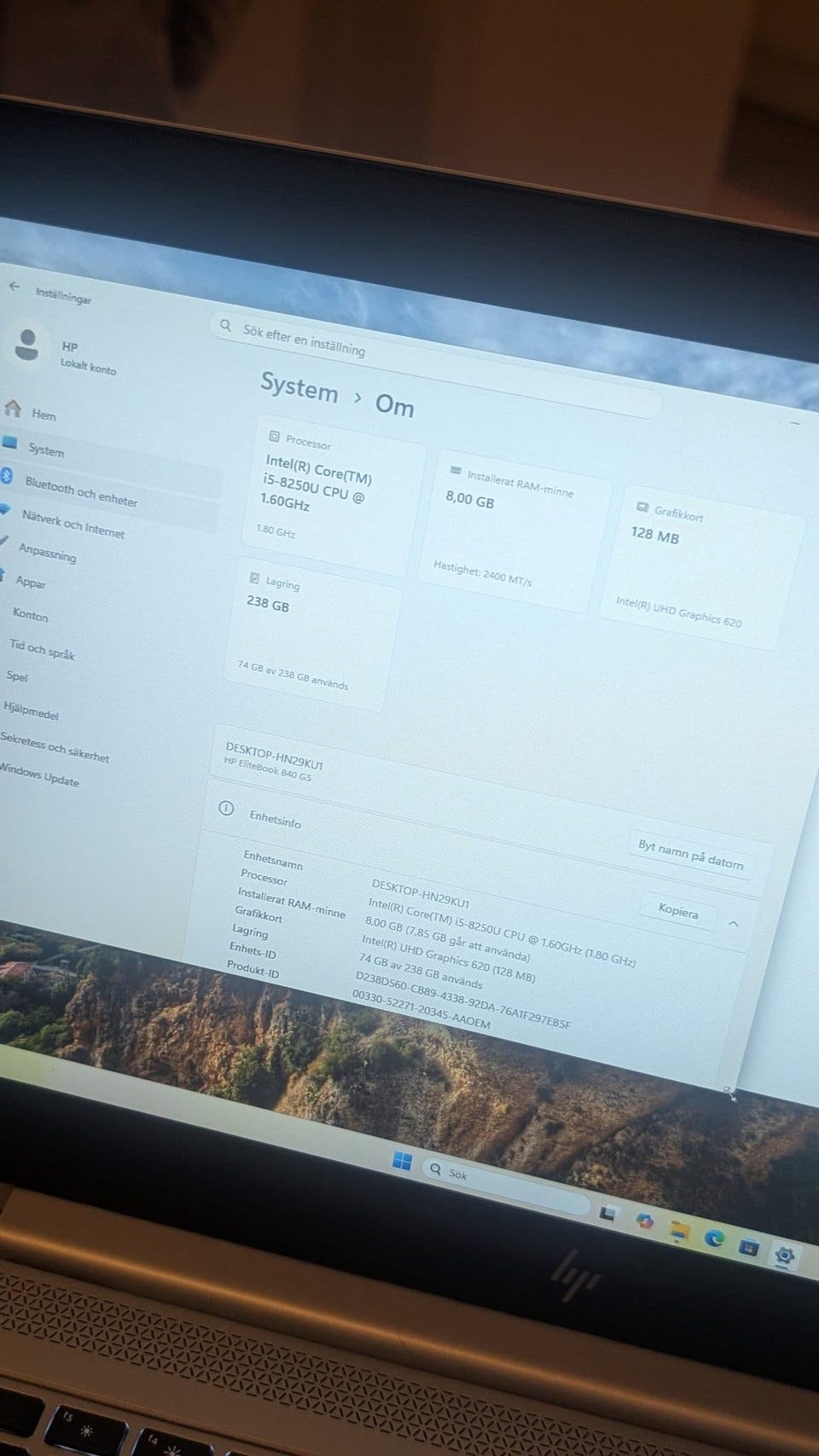Screen dimensions: 819x1456
Task: Click the Enhets-ID row label
Action: point(252,950)
